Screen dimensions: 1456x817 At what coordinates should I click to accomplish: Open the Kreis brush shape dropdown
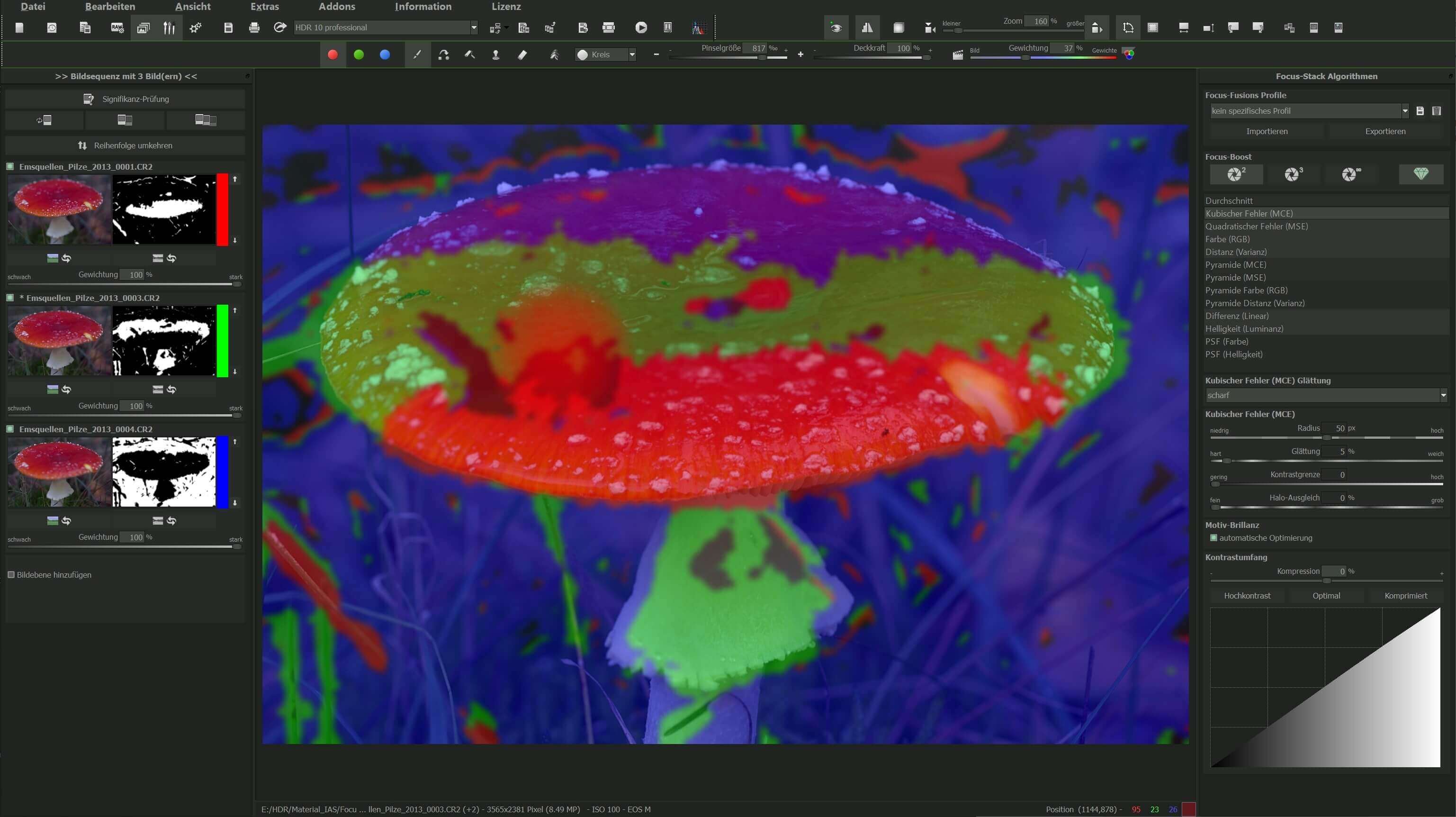606,55
